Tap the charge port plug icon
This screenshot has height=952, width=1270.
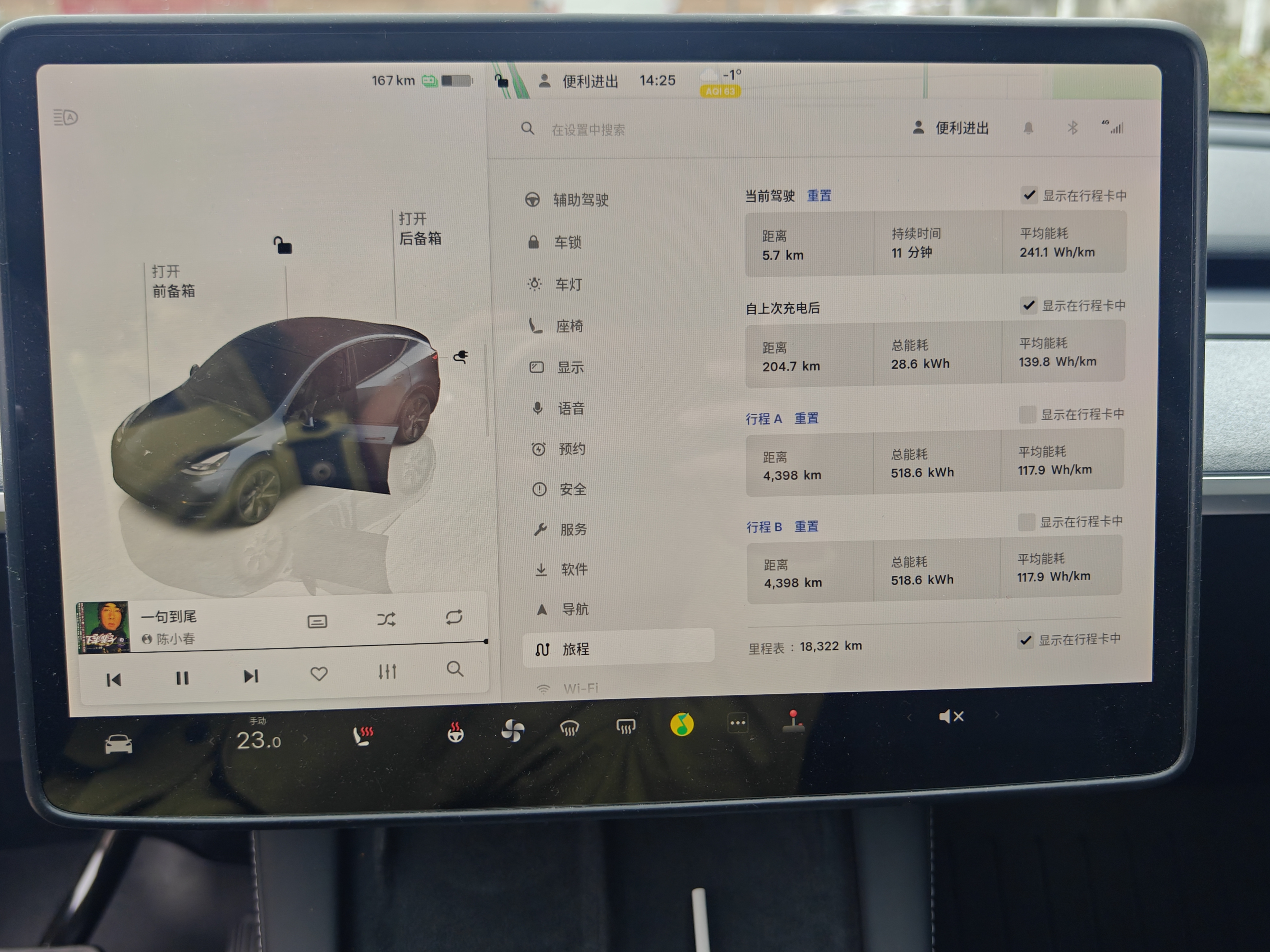pyautogui.click(x=460, y=357)
